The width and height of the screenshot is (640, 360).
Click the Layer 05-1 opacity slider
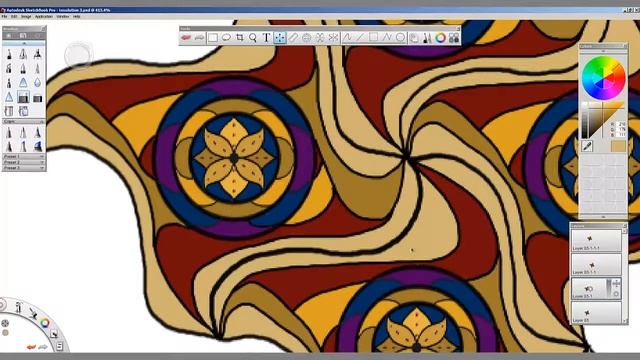coord(609,289)
